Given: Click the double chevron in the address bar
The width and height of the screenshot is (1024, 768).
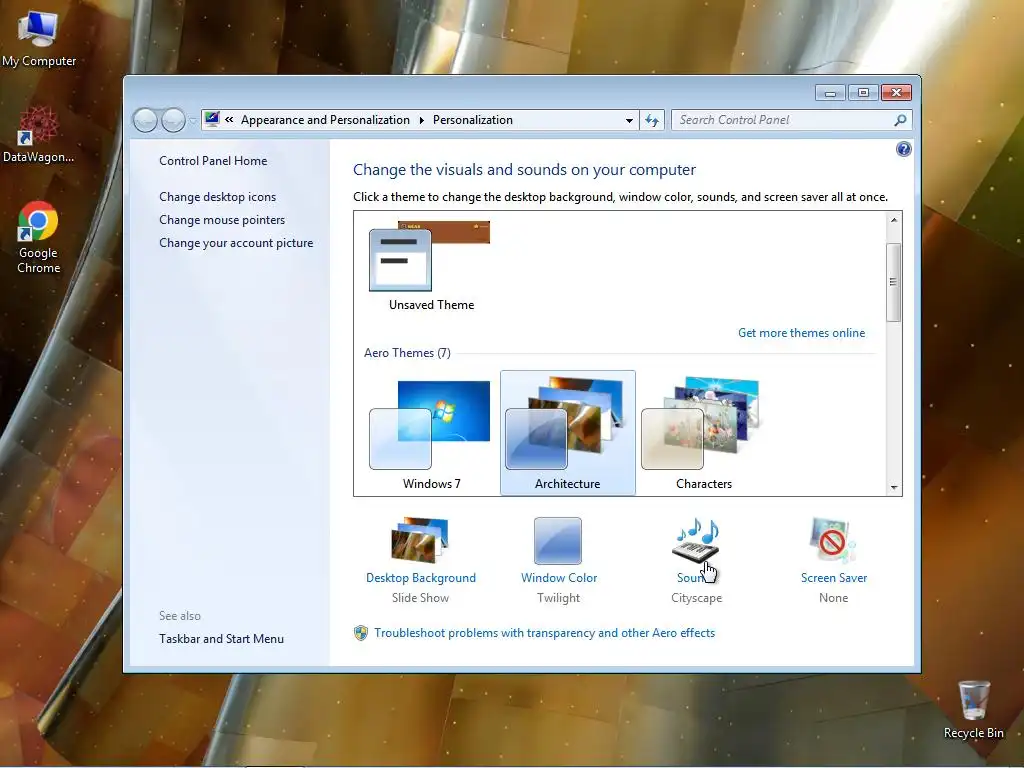Looking at the screenshot, I should coord(229,120).
